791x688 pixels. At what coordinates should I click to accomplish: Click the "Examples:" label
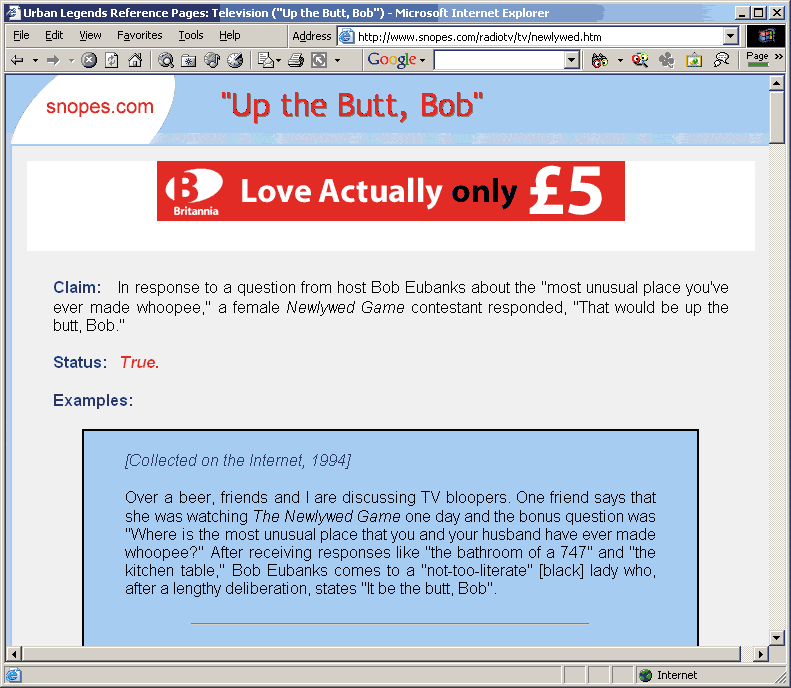click(93, 400)
